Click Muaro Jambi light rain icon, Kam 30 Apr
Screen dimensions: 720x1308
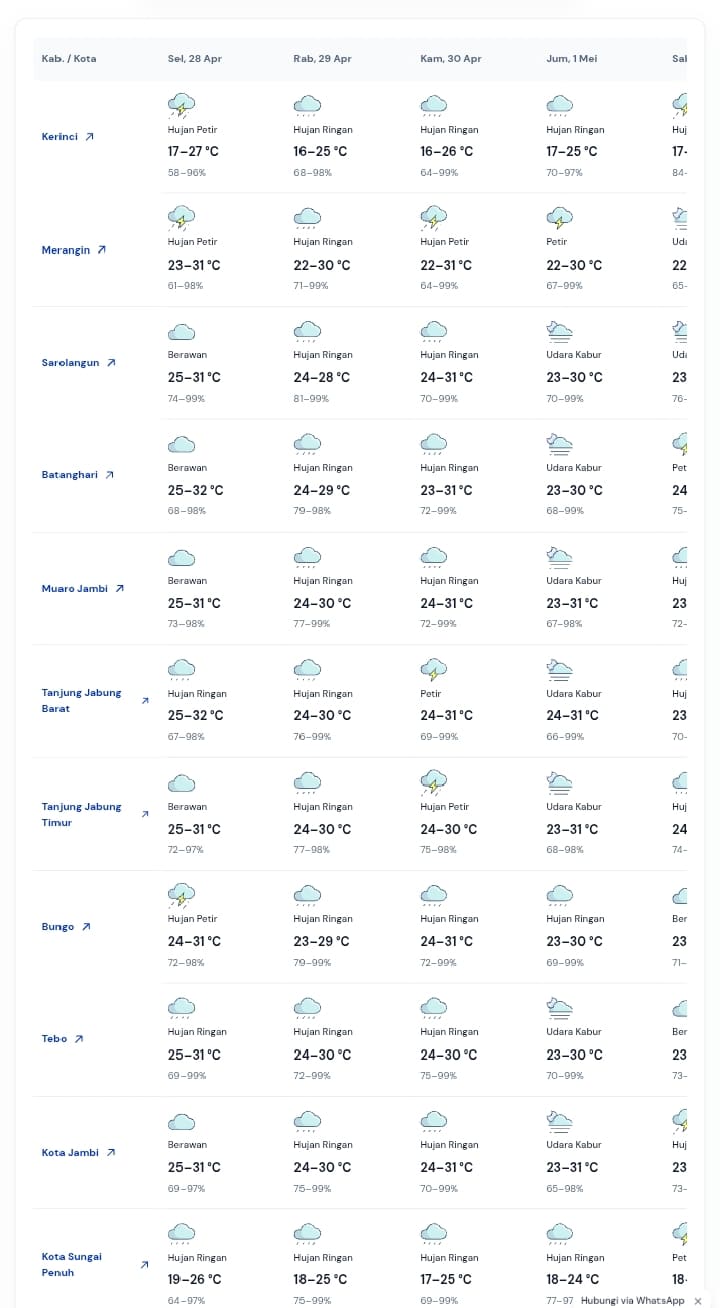[x=434, y=556]
